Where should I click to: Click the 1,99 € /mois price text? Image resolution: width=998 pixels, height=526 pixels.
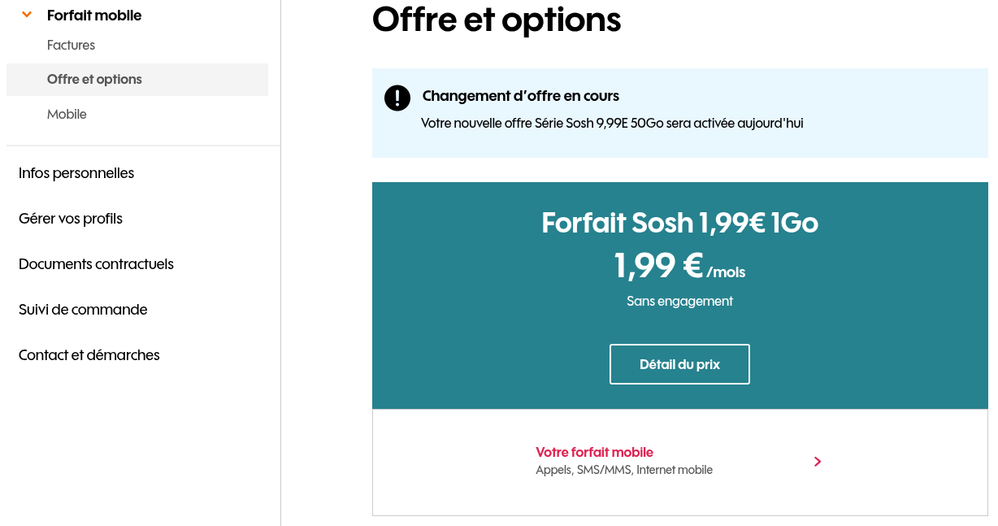680,266
